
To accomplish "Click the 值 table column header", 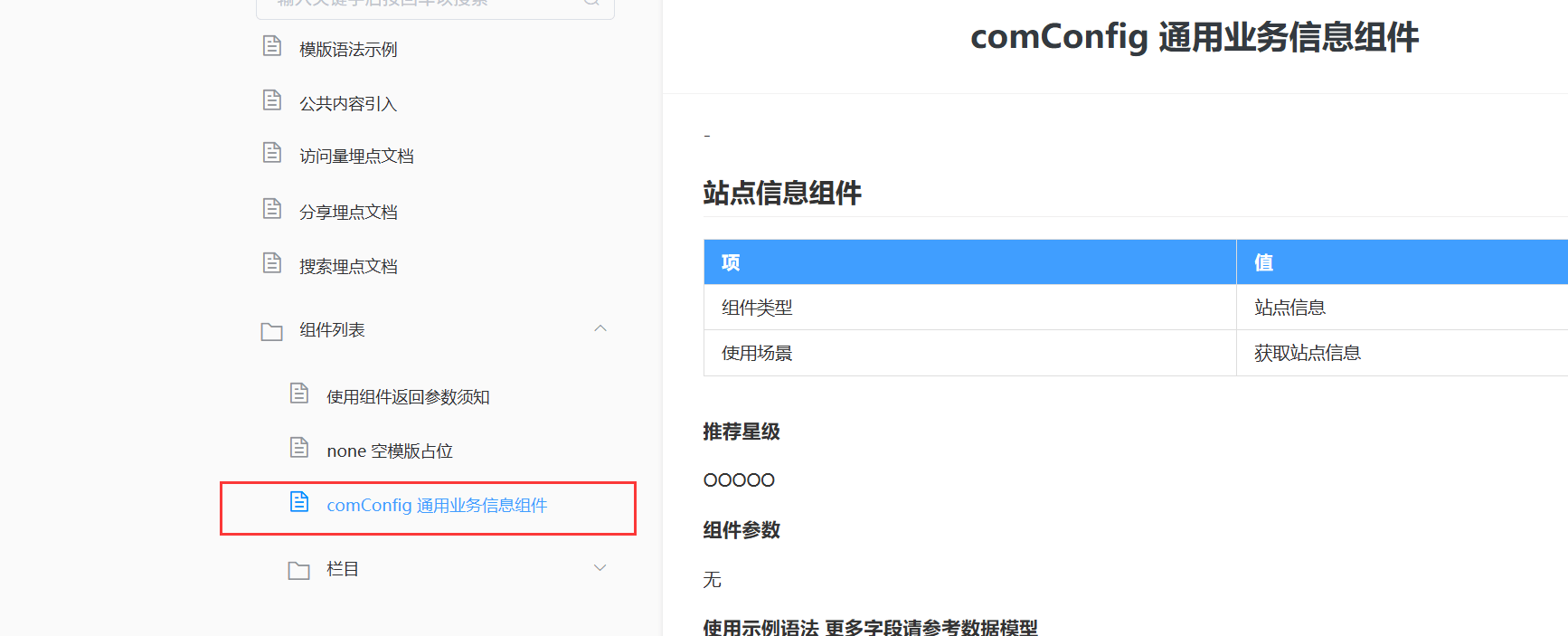I will click(1263, 262).
